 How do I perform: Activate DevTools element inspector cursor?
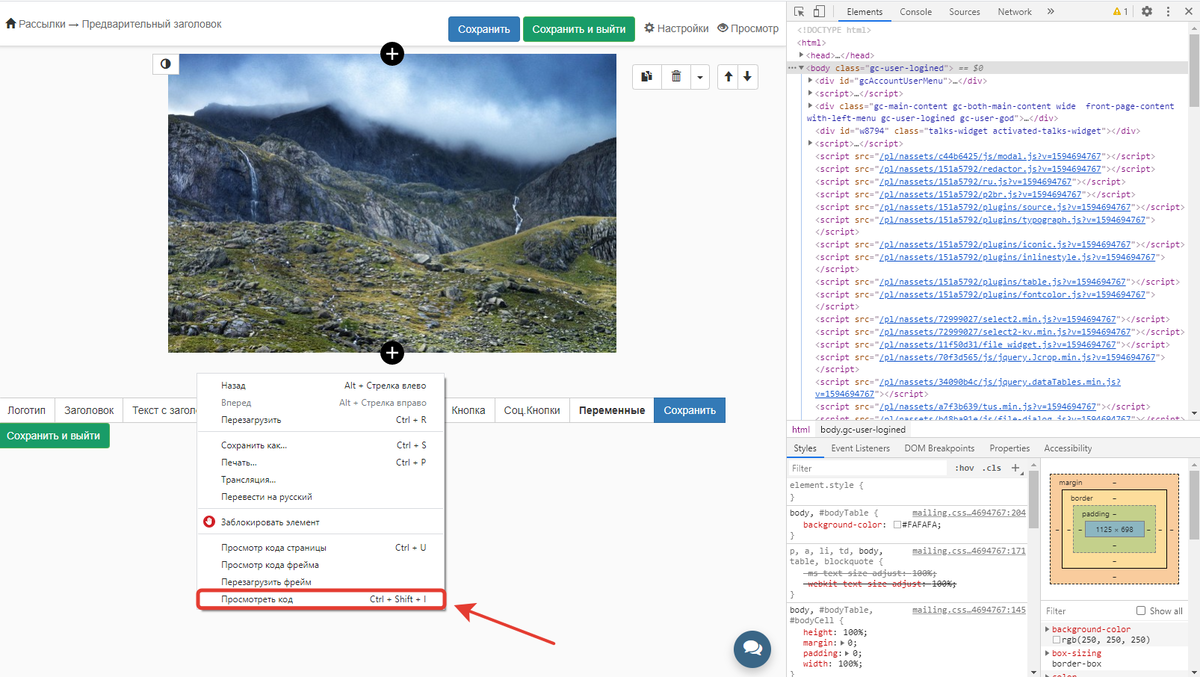point(800,12)
